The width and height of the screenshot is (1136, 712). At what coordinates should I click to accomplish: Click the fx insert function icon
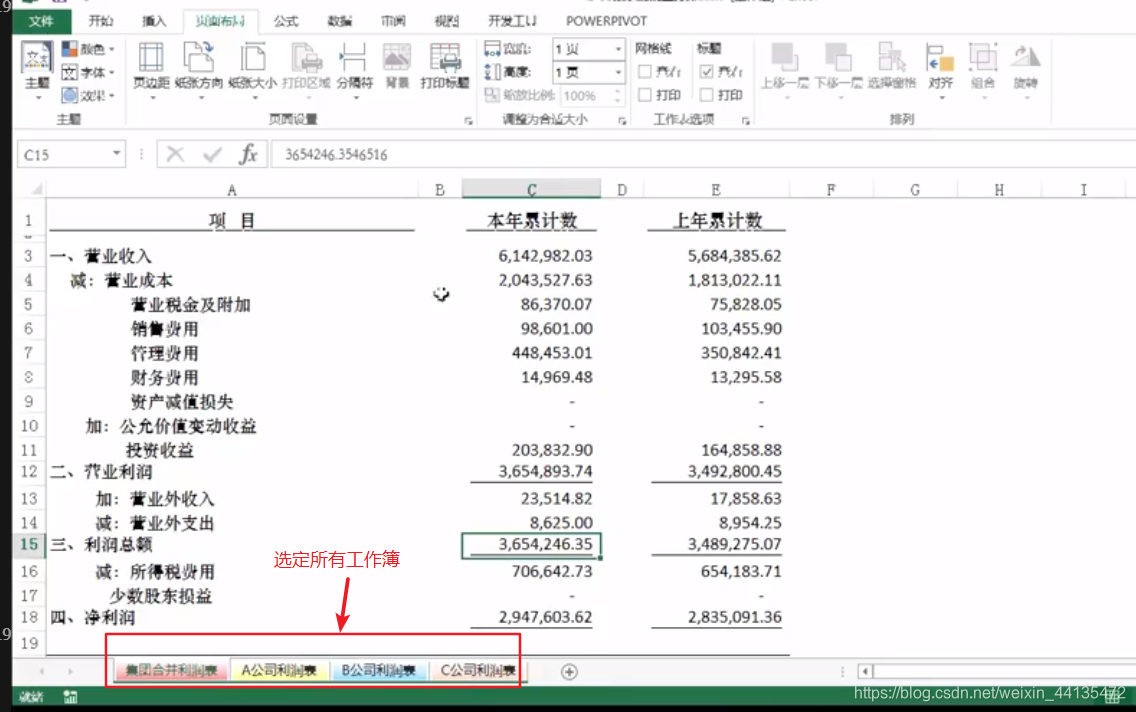coord(249,154)
